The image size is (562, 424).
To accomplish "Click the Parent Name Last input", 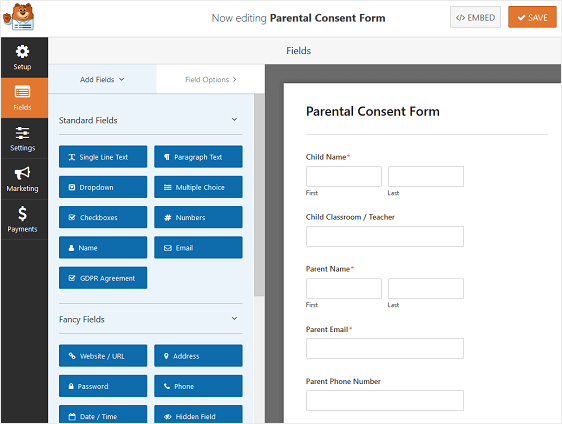I will 426,289.
